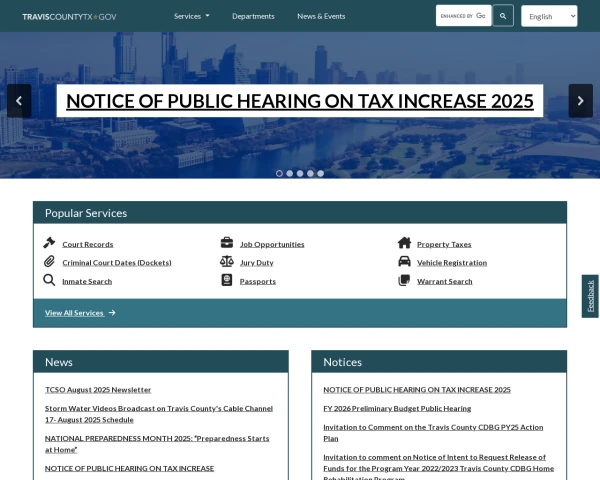Open the News & Events menu item
Viewport: 600px width, 480px height.
[321, 16]
